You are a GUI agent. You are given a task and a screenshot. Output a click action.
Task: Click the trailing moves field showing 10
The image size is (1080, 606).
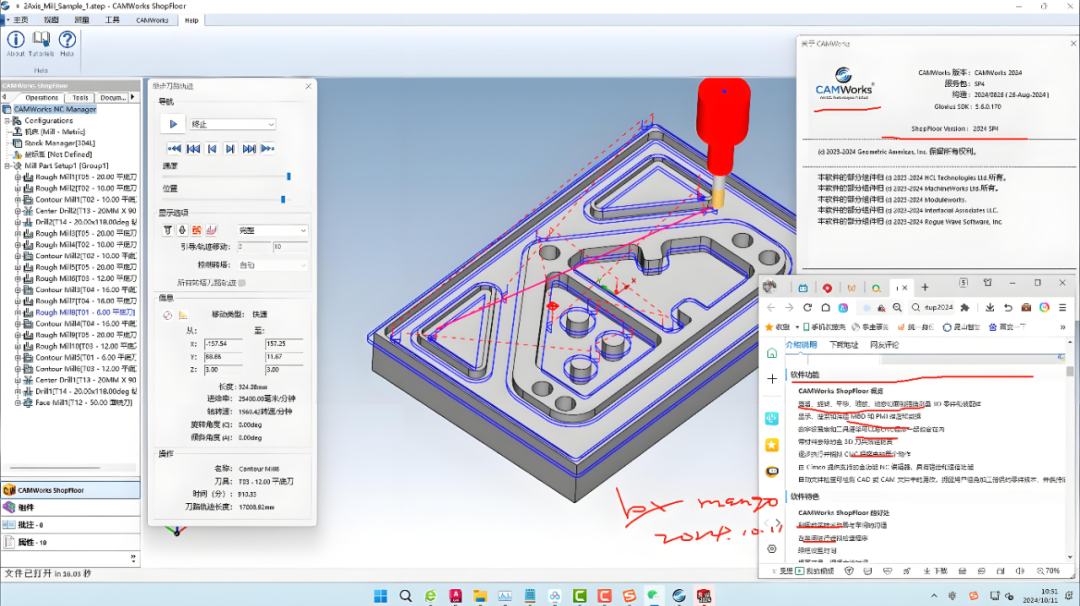290,247
